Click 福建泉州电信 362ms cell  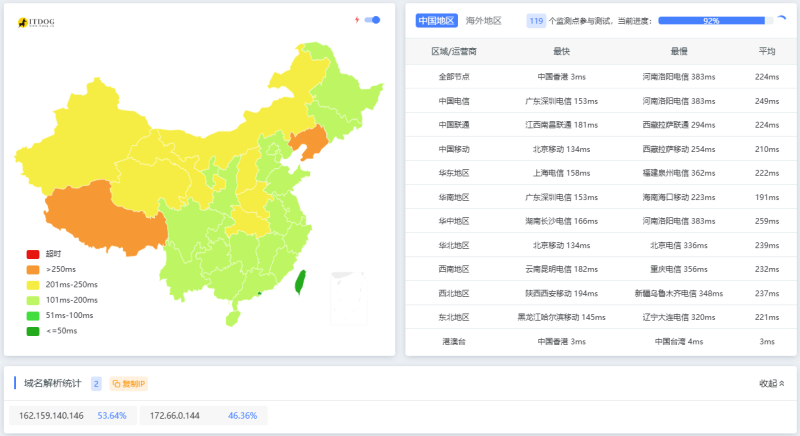point(679,173)
